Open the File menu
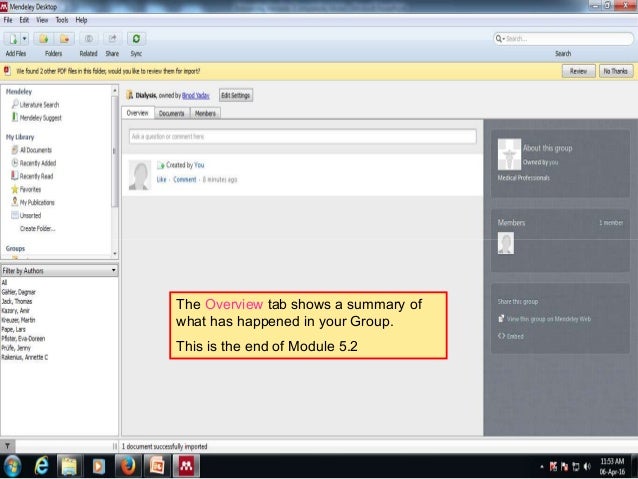 (x=8, y=20)
